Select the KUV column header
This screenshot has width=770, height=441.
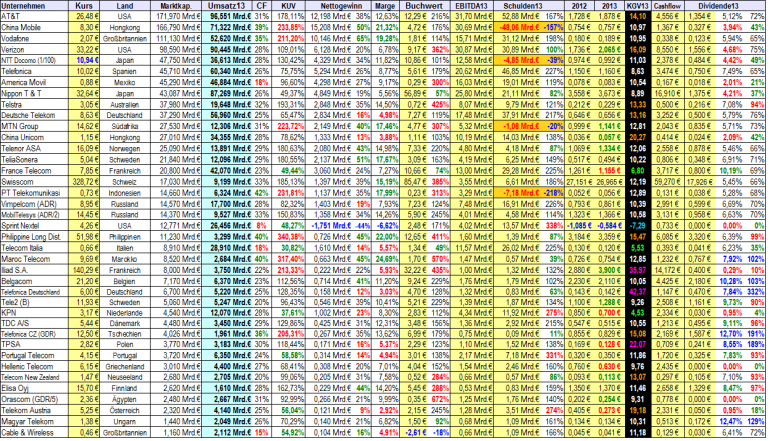tap(288, 6)
